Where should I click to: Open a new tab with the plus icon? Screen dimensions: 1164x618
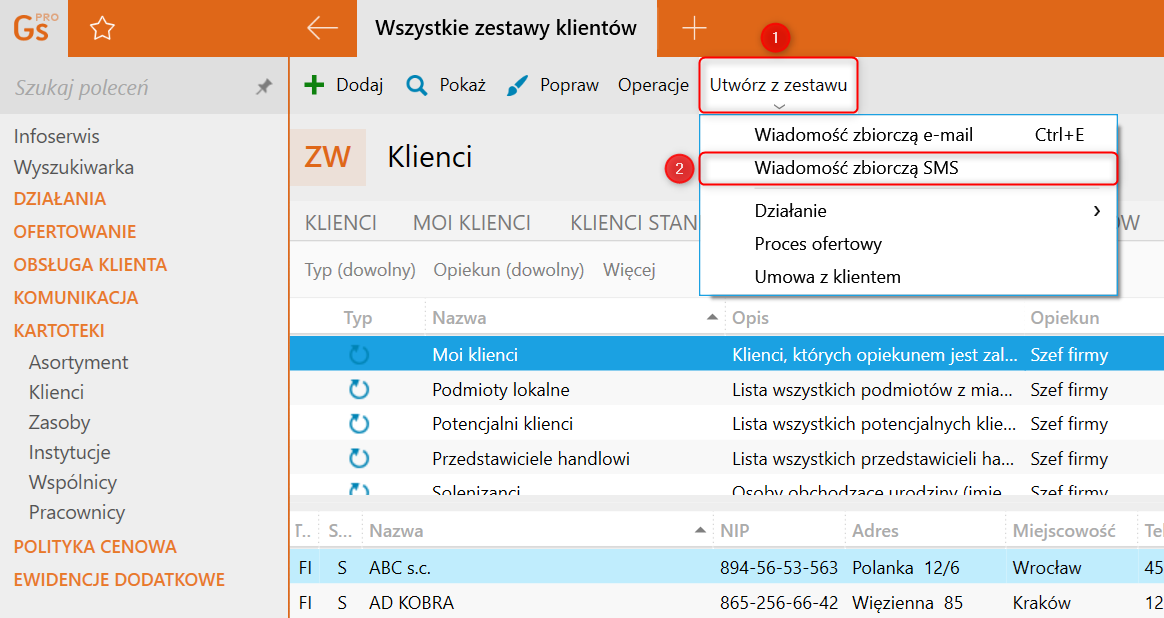pos(694,28)
